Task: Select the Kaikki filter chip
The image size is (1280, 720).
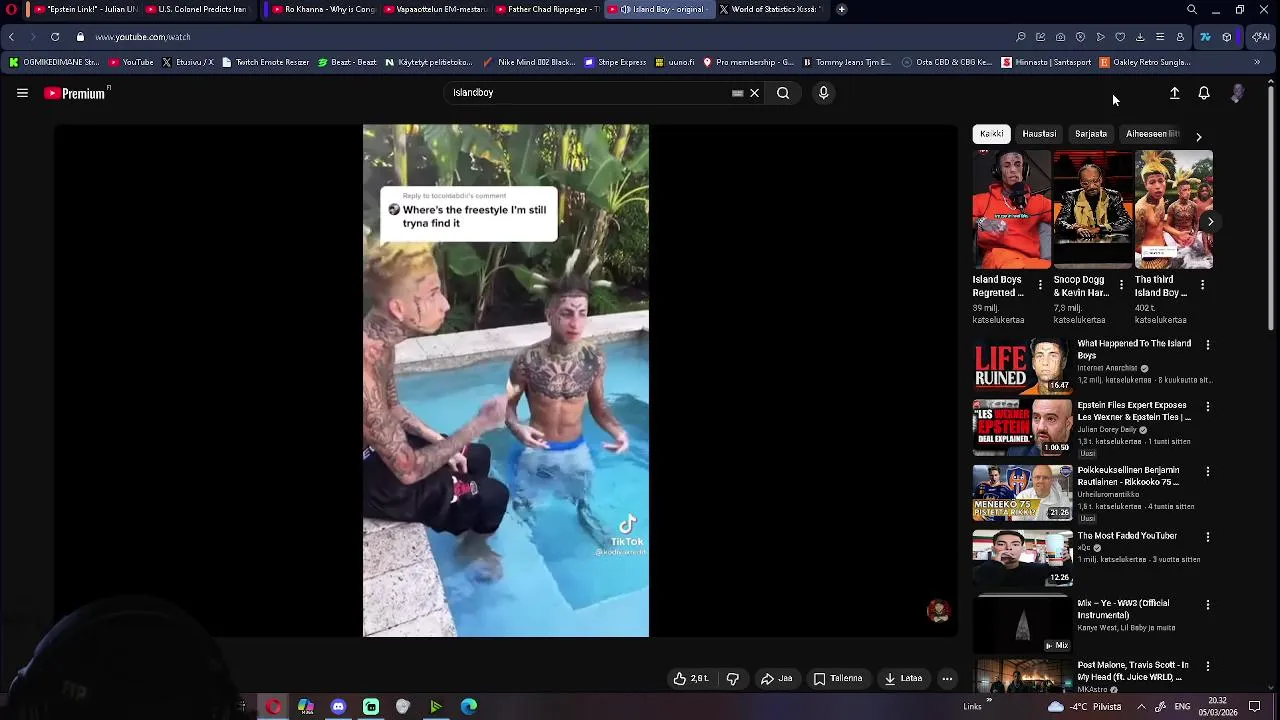Action: (x=992, y=134)
